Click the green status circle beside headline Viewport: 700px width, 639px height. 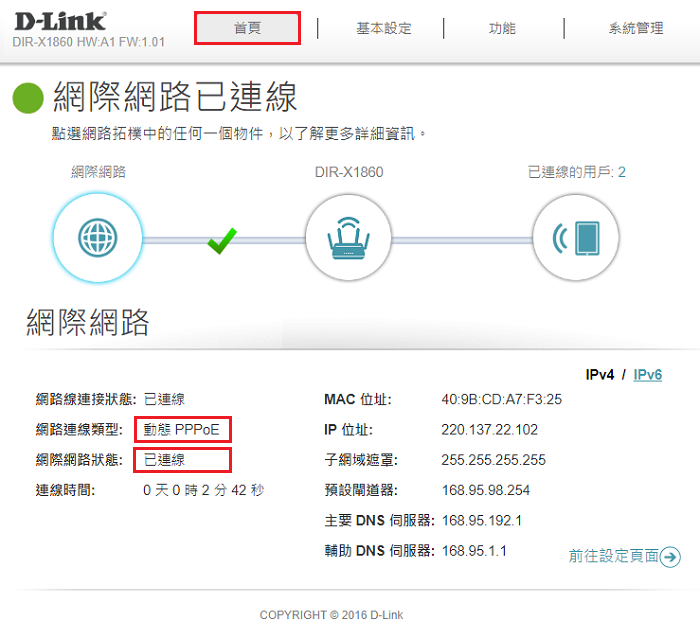(x=28, y=97)
